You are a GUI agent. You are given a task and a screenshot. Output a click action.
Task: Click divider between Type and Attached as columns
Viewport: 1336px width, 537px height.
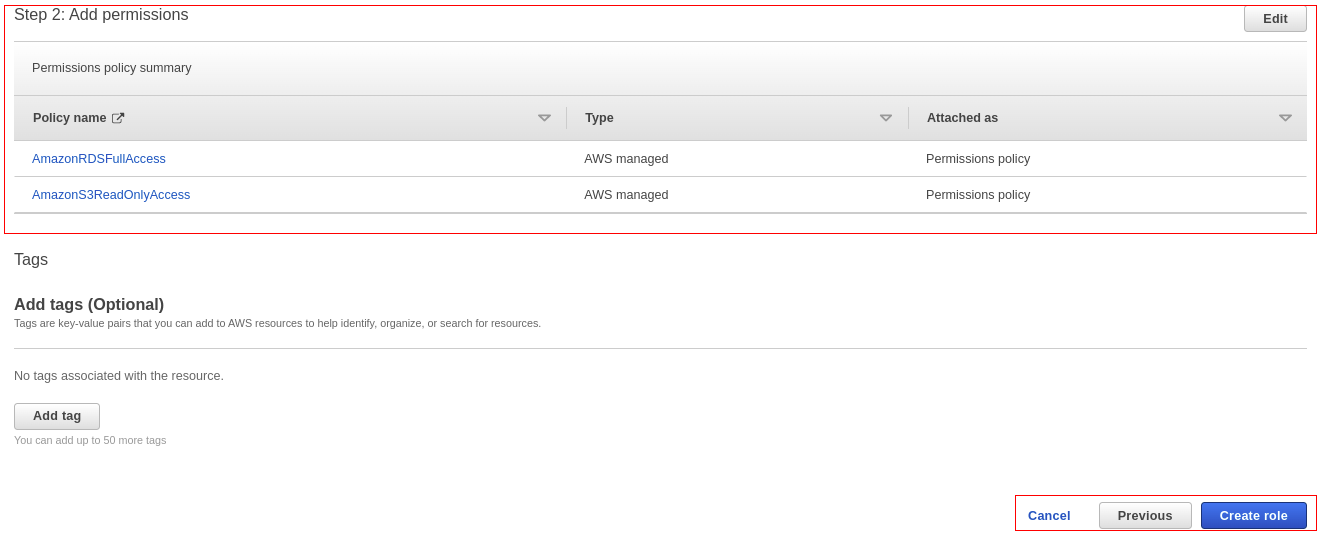coord(908,118)
